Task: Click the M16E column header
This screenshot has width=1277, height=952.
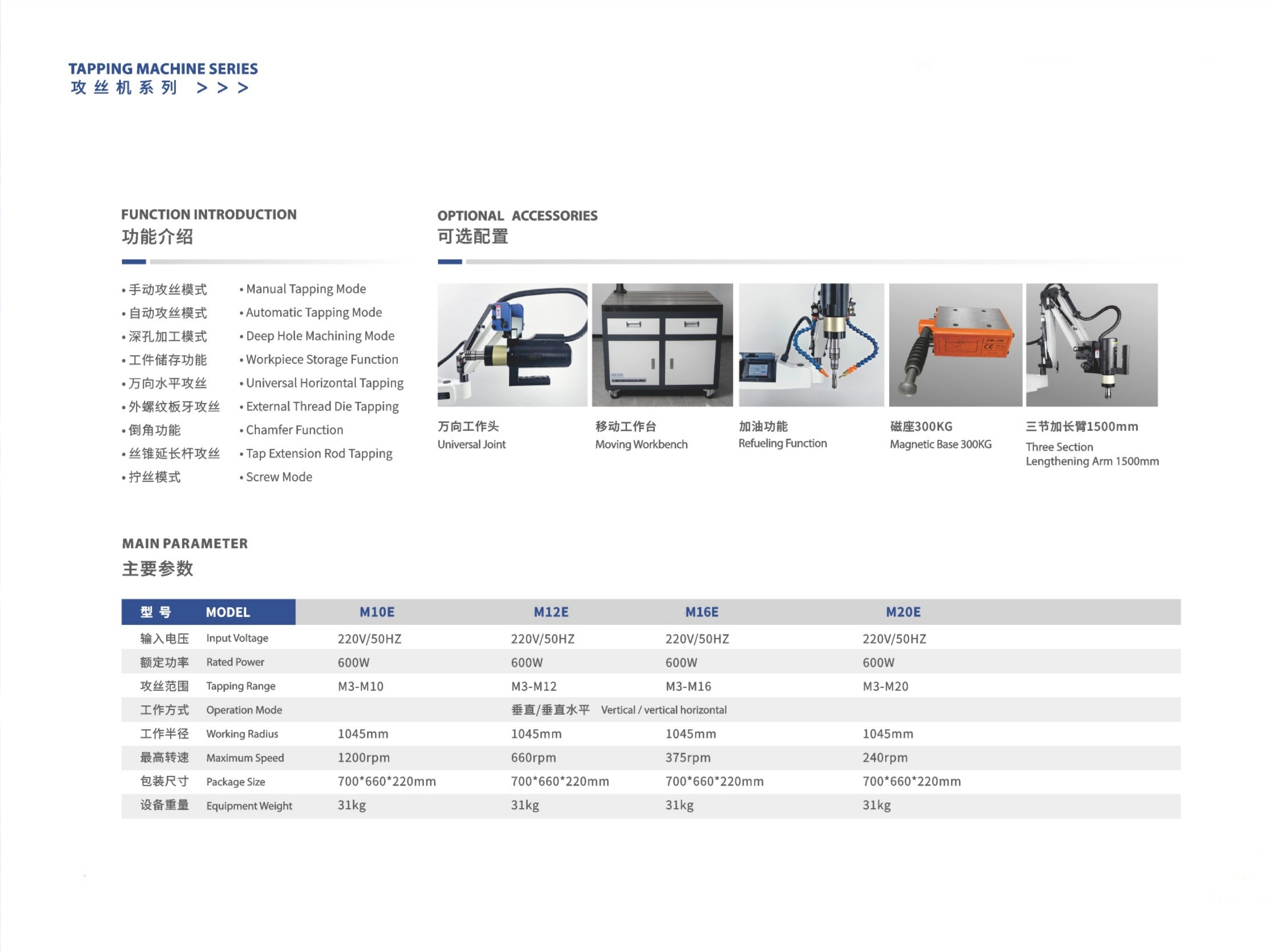Action: pos(701,612)
